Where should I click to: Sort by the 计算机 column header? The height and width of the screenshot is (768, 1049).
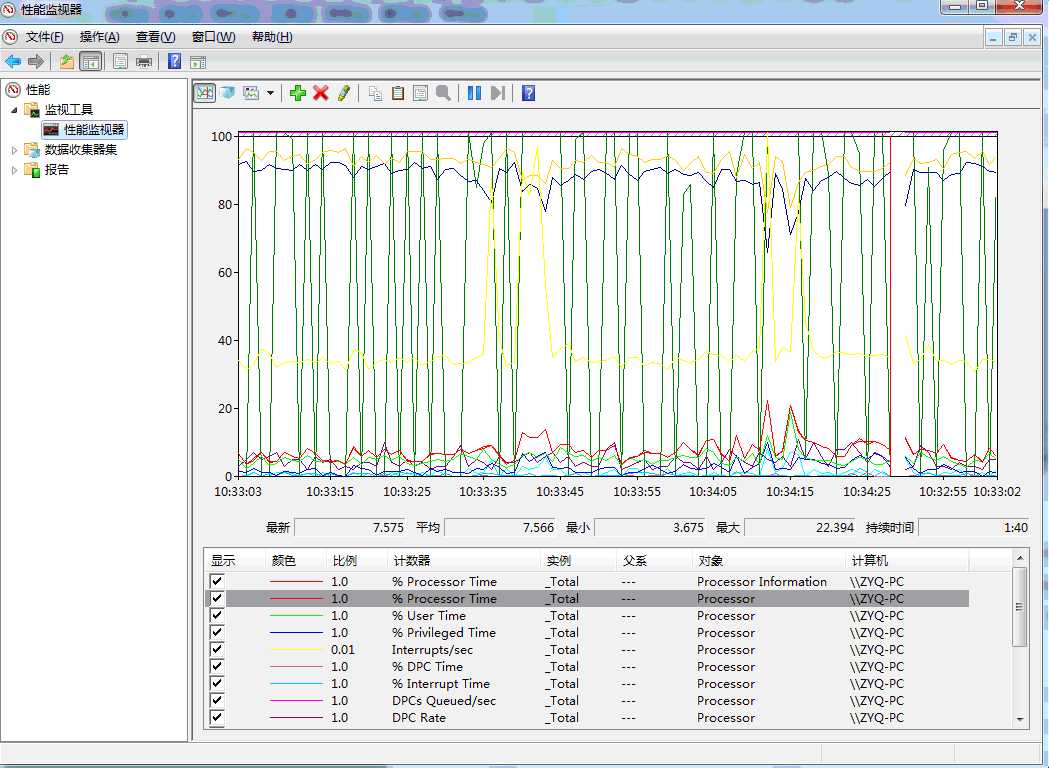tap(870, 561)
